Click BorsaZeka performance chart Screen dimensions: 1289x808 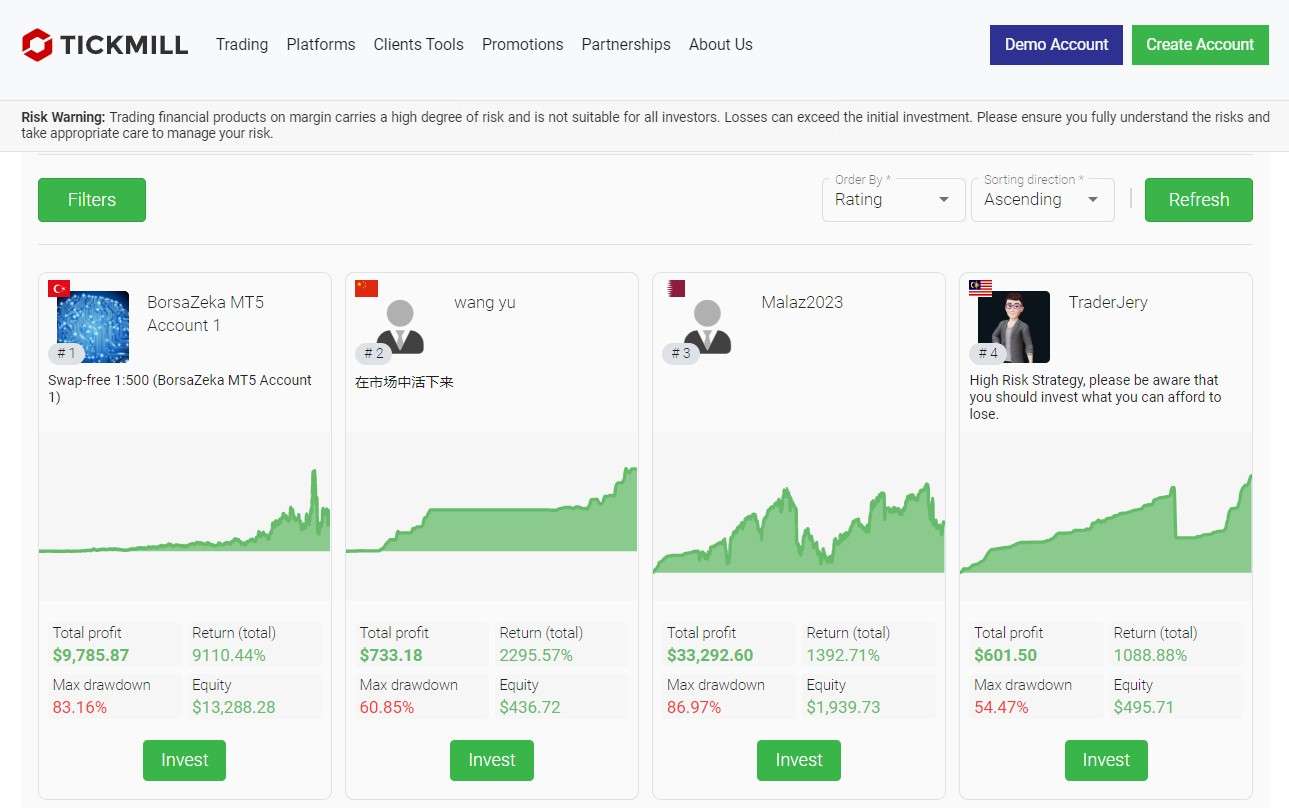(x=185, y=517)
